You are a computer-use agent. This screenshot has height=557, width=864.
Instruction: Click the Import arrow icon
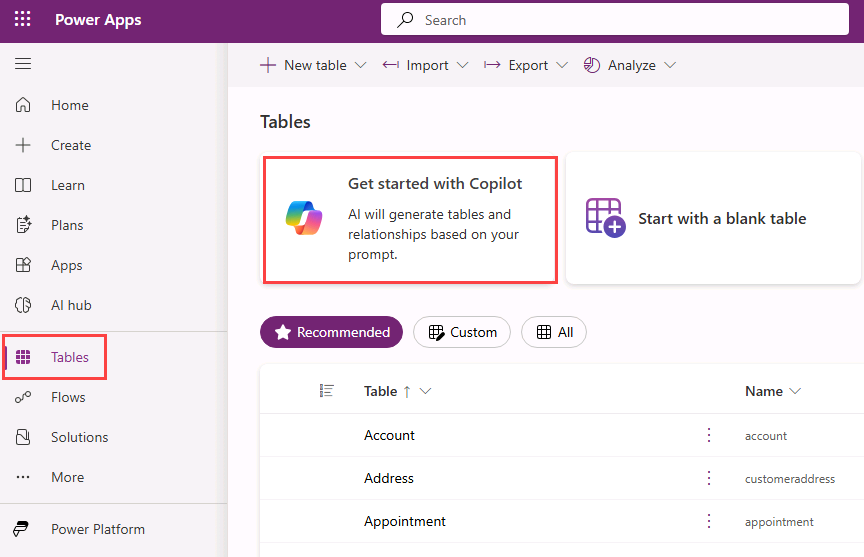[391, 65]
